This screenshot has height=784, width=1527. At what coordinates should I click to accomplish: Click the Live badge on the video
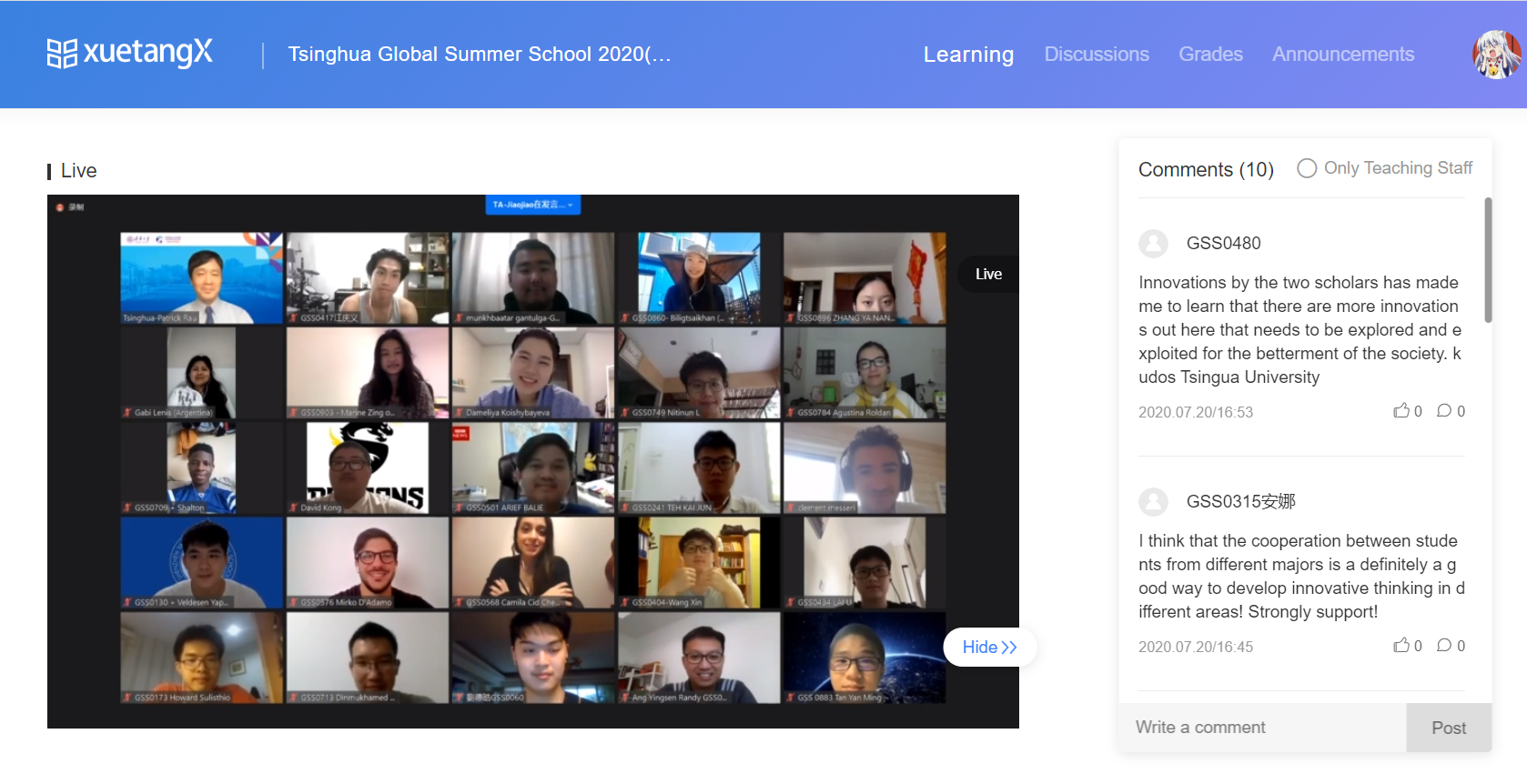click(988, 274)
